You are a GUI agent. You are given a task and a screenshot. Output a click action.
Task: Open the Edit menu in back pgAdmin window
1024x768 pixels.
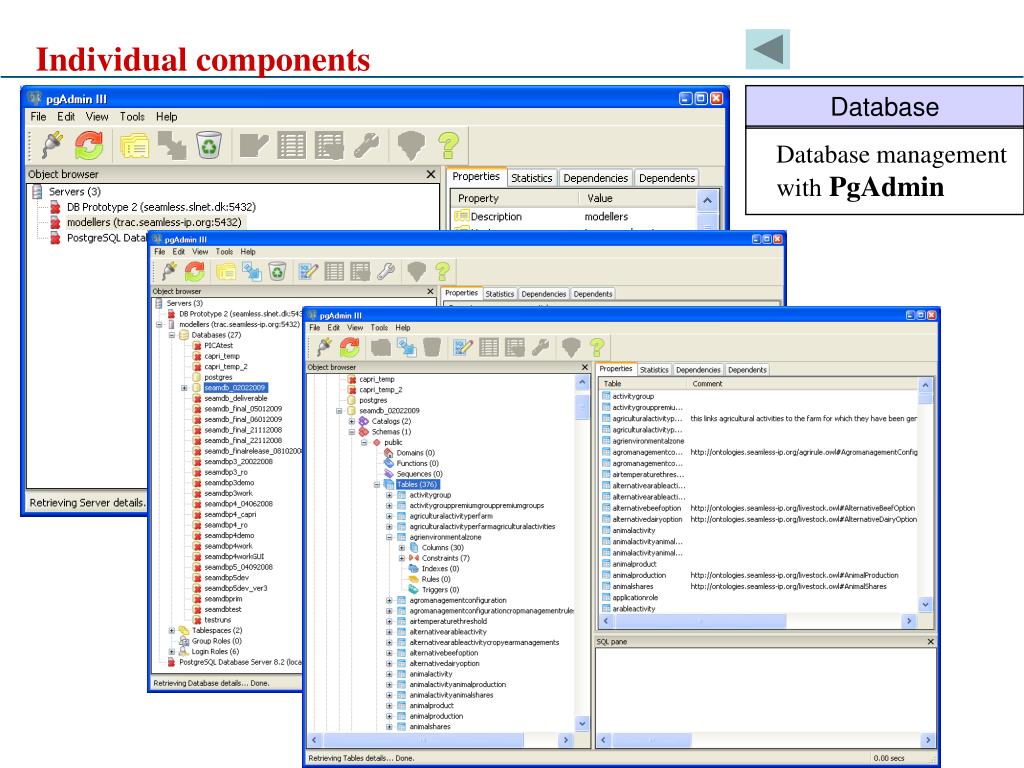(66, 117)
